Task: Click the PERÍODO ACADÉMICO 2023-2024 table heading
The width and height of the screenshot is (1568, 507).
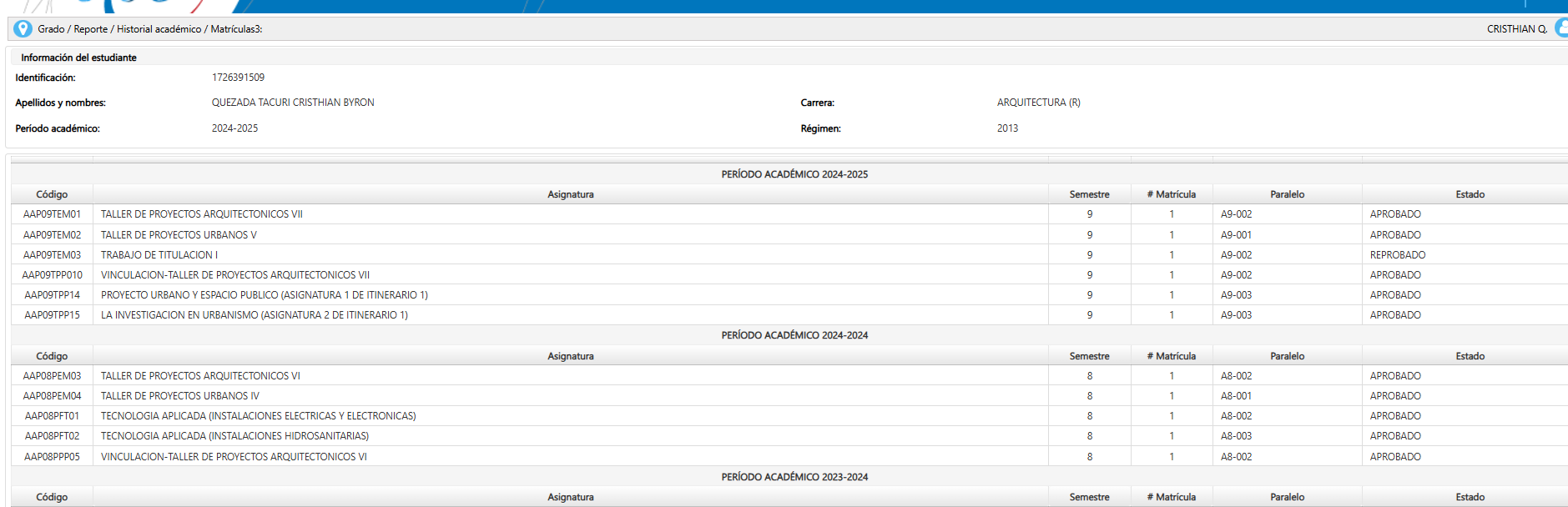Action: [794, 477]
